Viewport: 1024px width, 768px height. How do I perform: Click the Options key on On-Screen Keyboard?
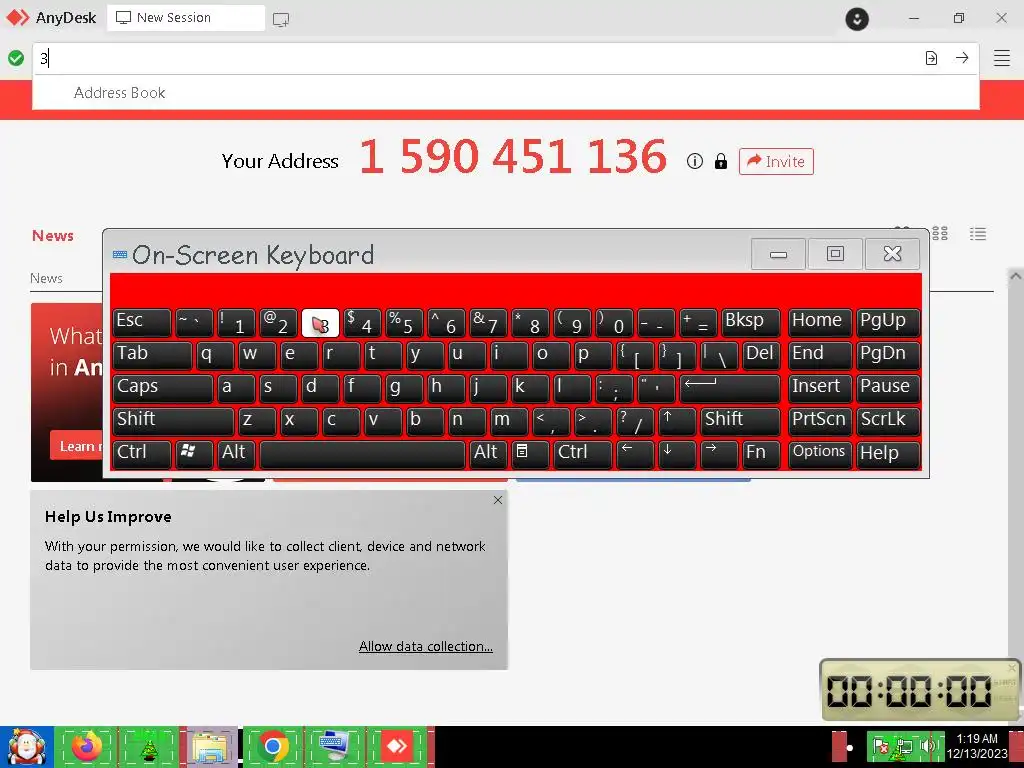(x=820, y=454)
